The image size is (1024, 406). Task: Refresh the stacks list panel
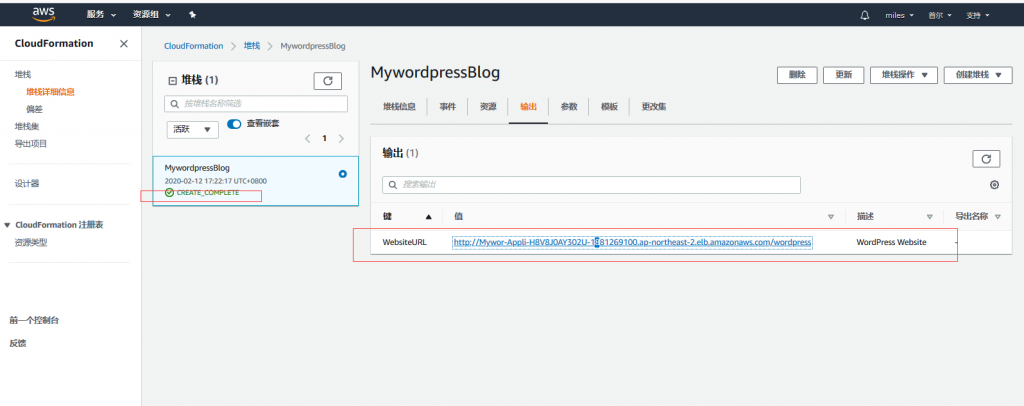pyautogui.click(x=328, y=81)
